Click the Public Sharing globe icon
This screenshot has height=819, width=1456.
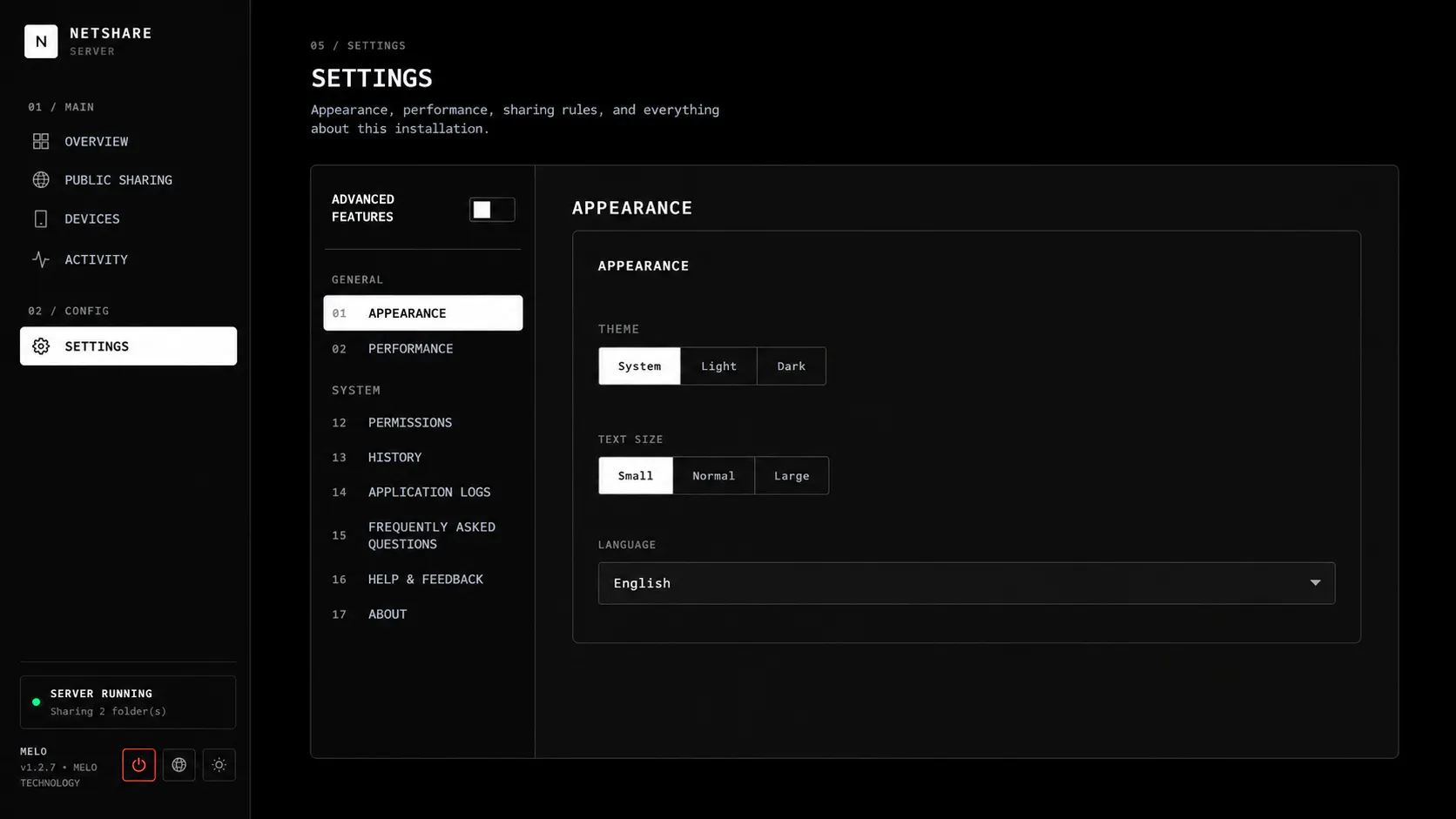(41, 180)
